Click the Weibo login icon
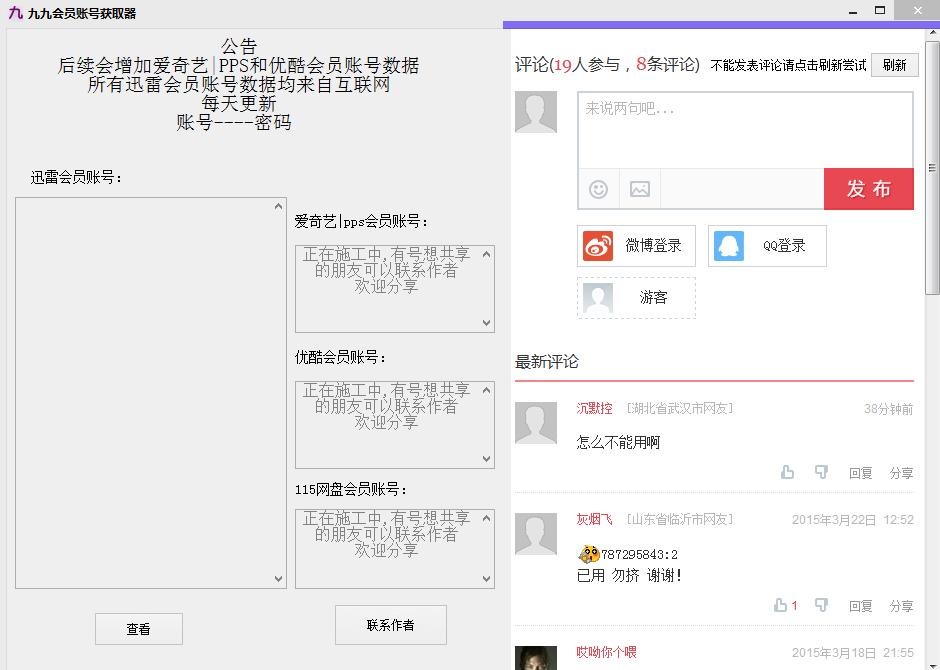The image size is (940, 670). point(597,246)
